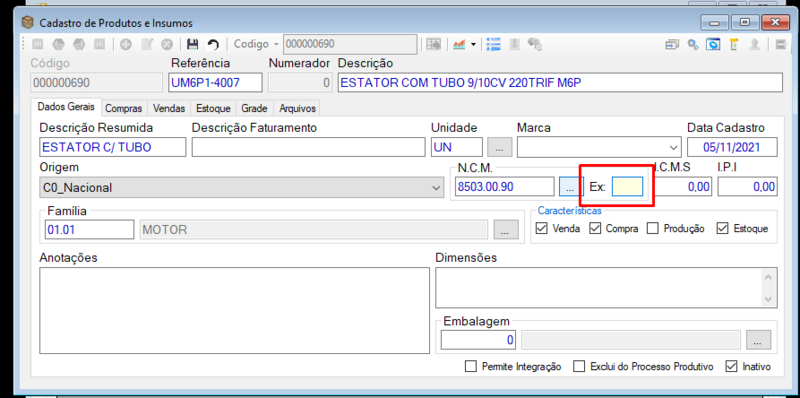800x398 pixels.
Task: Click the box icon in window title bar
Action: 28,22
